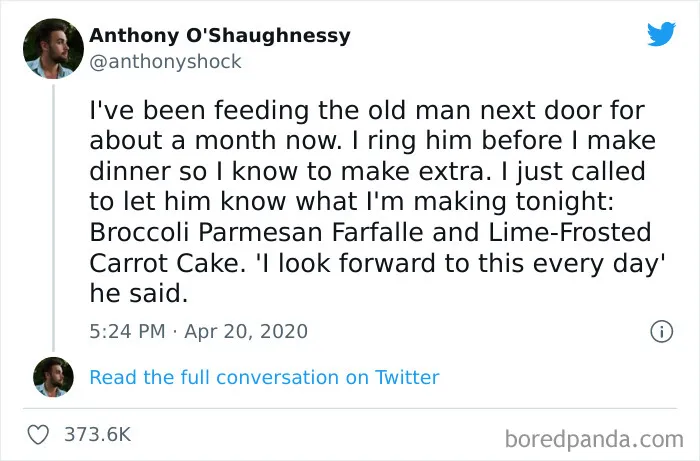
Task: Read the full conversation on Twitter
Action: point(264,378)
